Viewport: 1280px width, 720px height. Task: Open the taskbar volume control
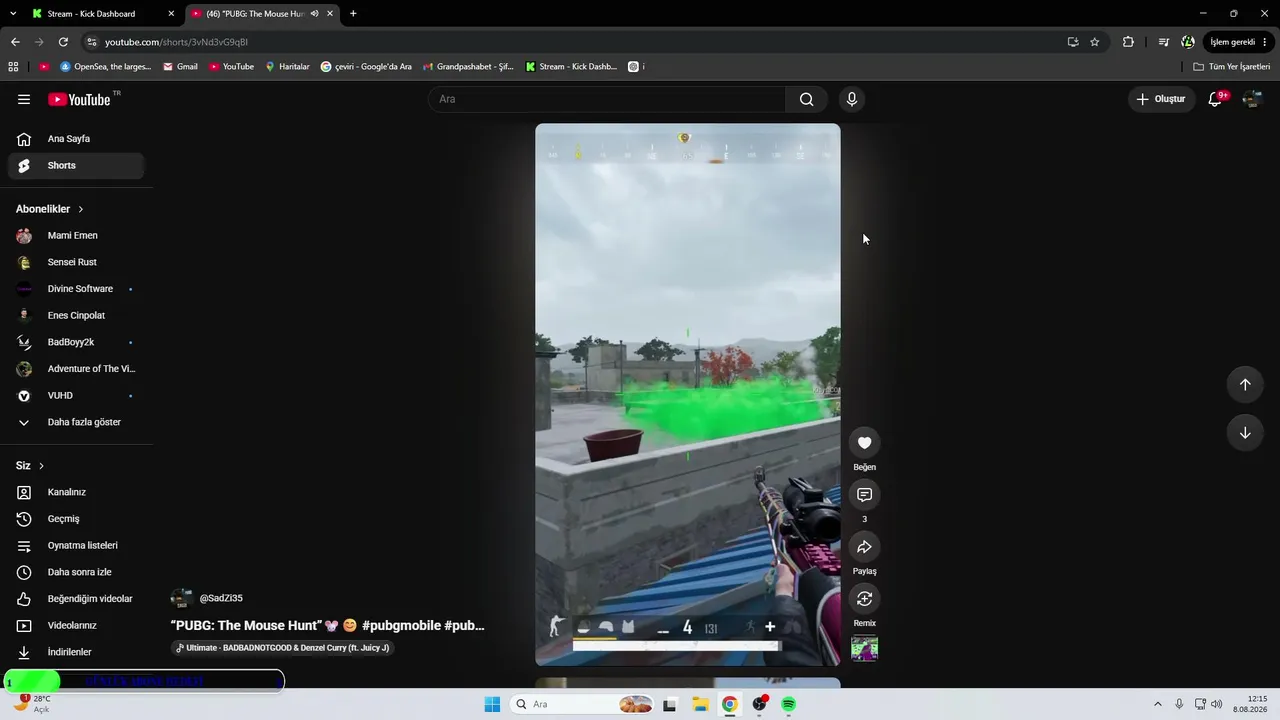pyautogui.click(x=1216, y=704)
